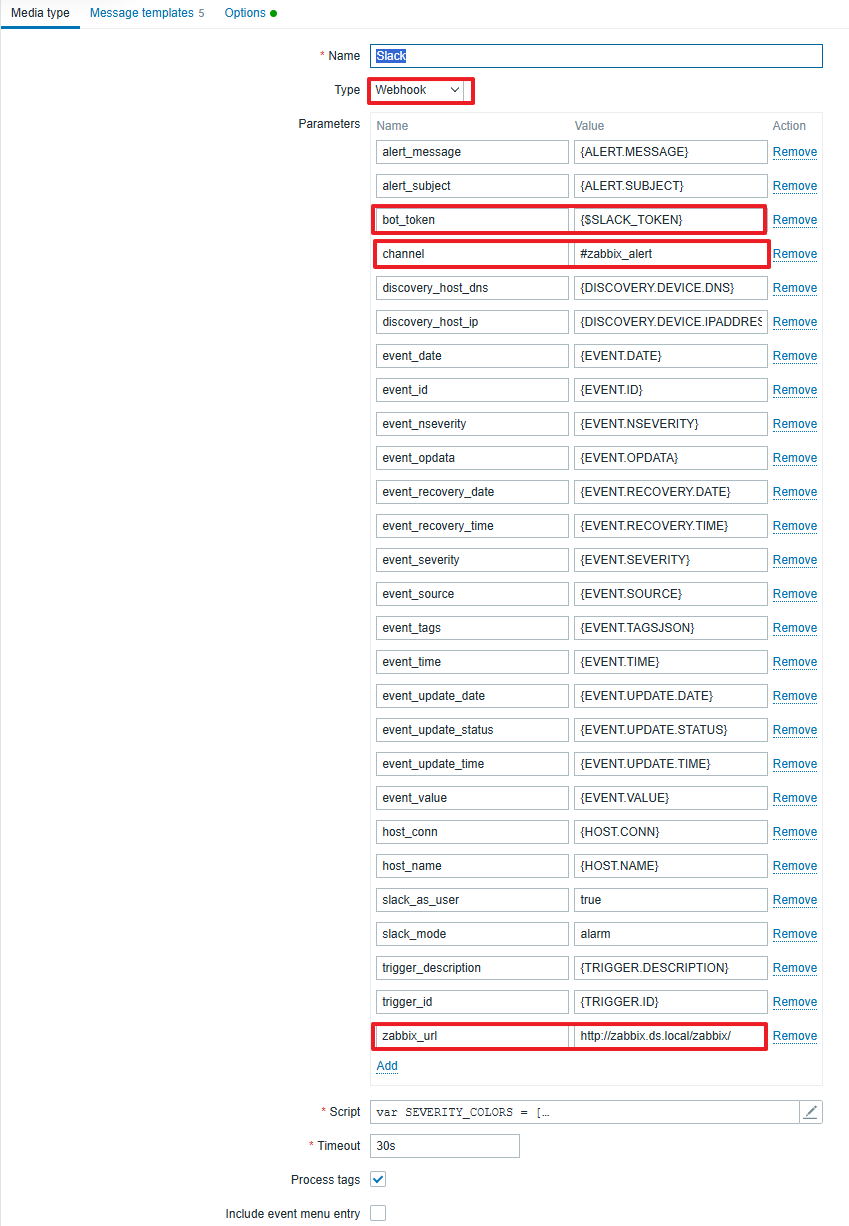Open the Type dropdown set to Webhook

click(419, 90)
